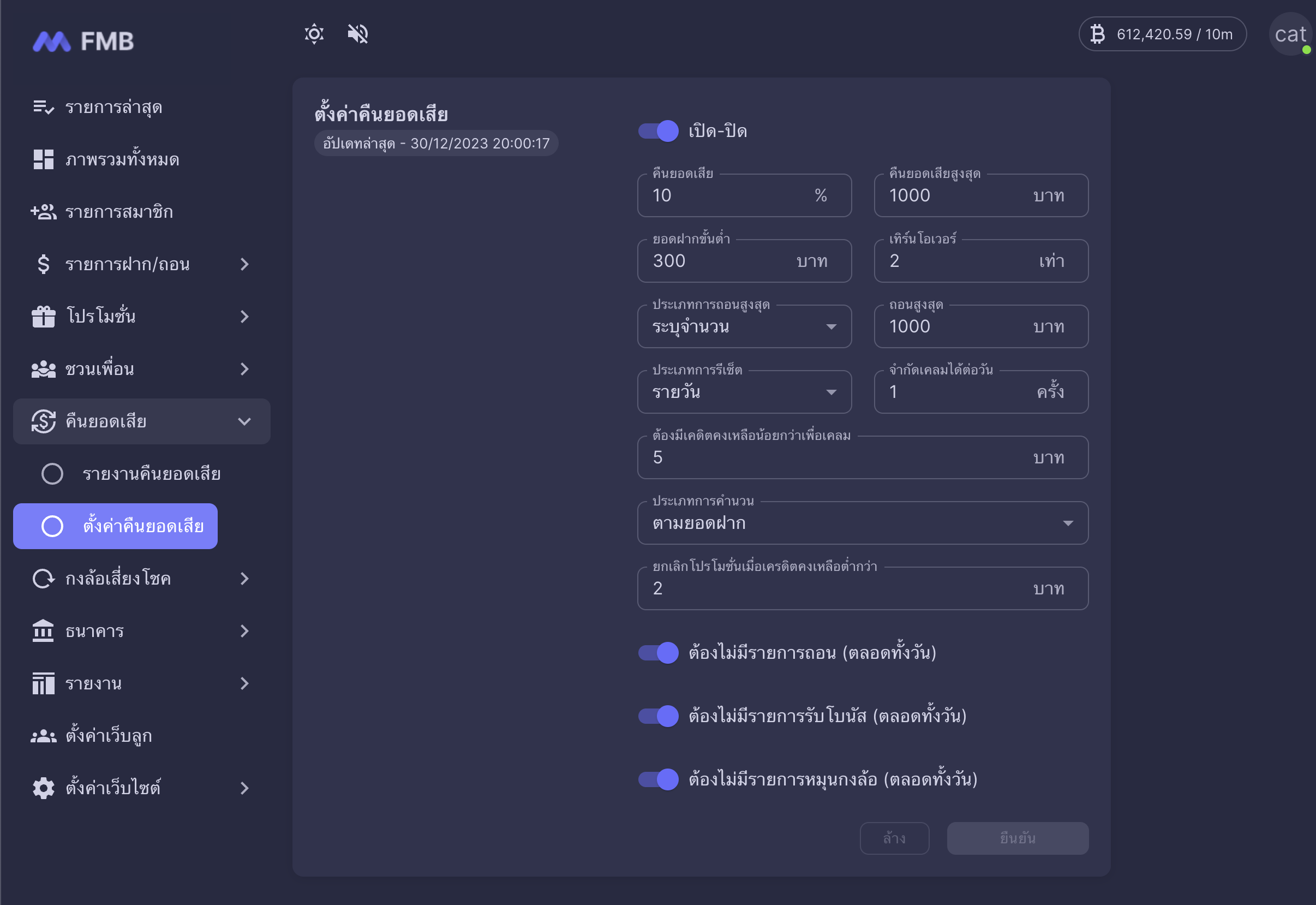Click the Bitcoin balance icon
This screenshot has height=905, width=1316.
pyautogui.click(x=1098, y=34)
